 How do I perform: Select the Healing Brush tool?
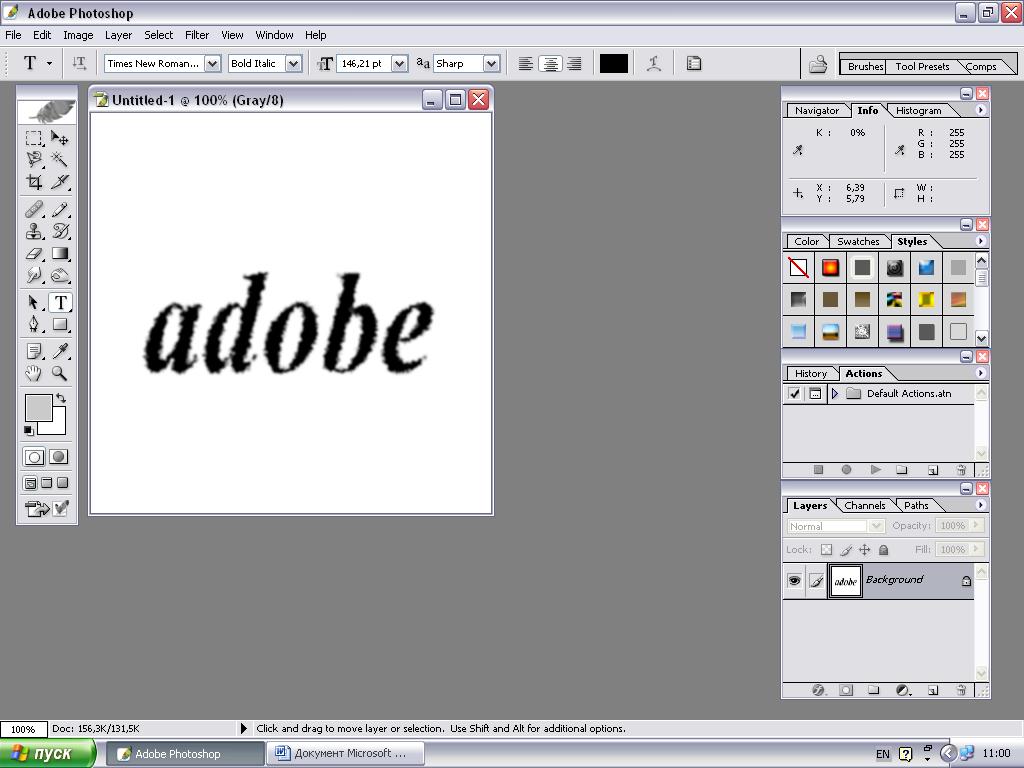tap(34, 210)
